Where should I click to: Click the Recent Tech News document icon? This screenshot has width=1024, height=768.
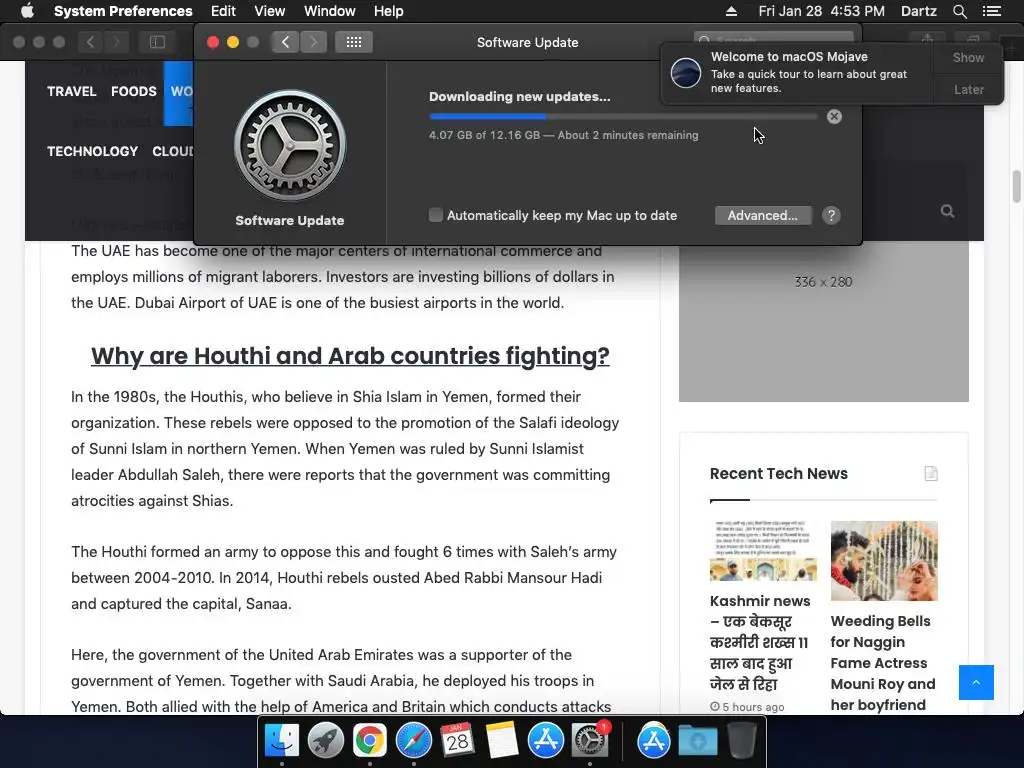[931, 473]
